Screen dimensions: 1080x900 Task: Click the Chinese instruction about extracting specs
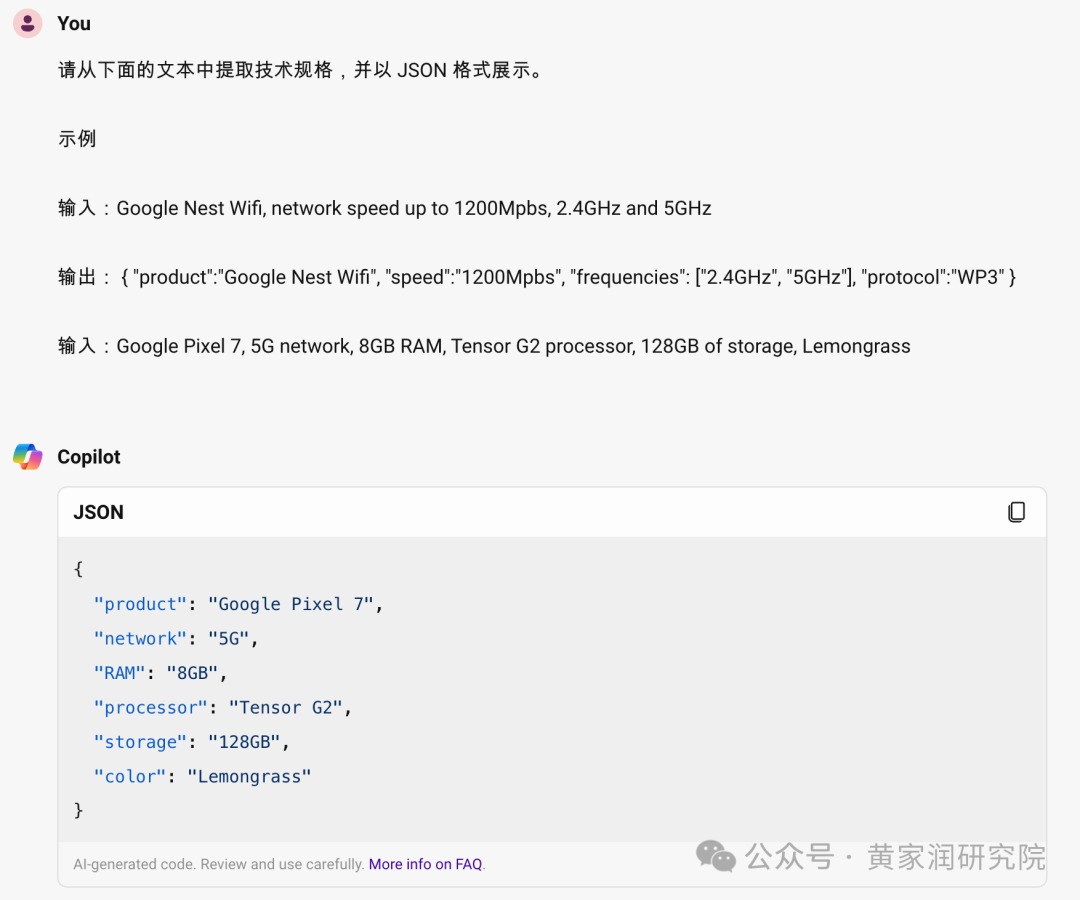coord(300,70)
